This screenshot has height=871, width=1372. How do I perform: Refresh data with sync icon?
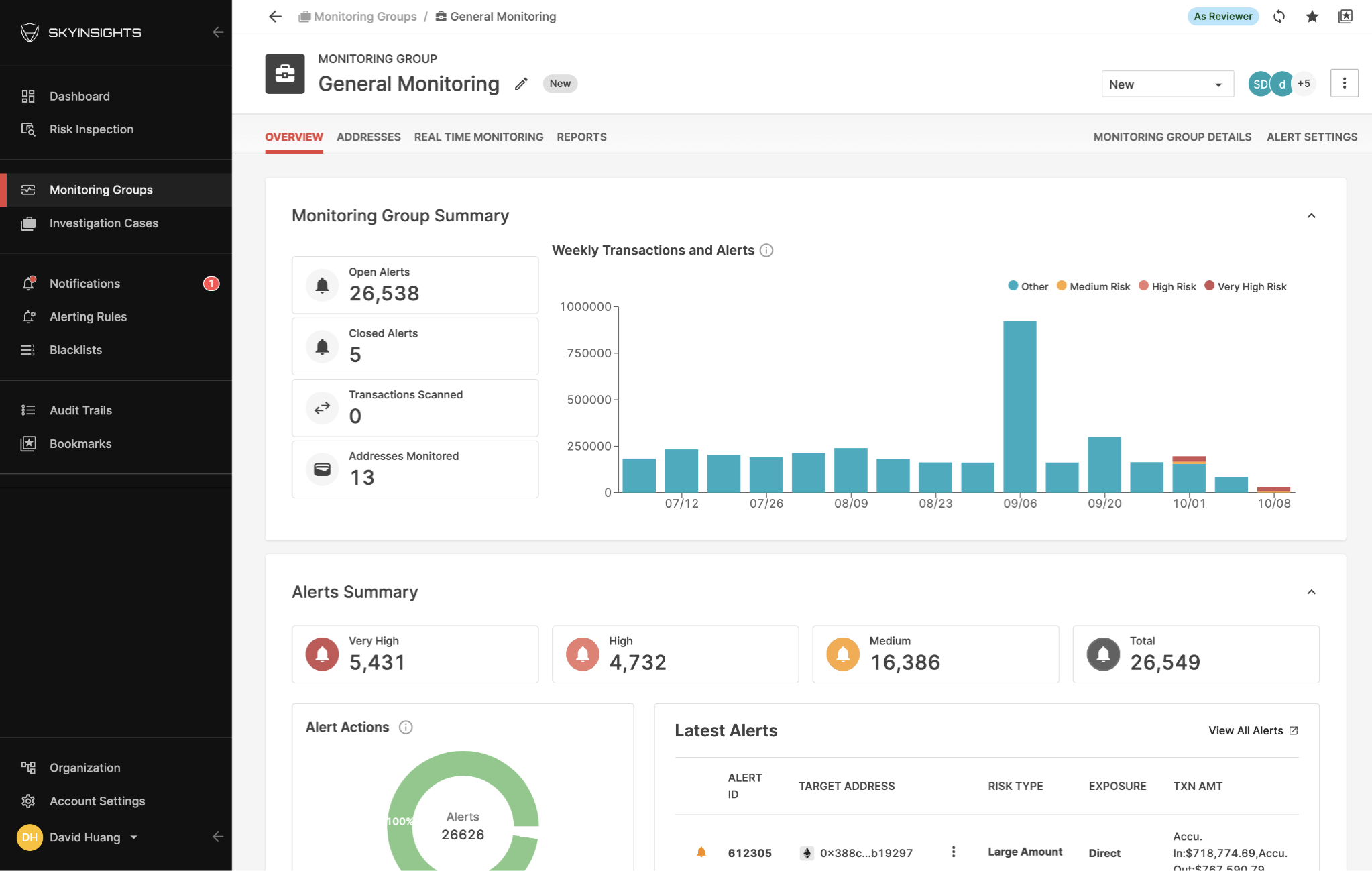[1279, 17]
